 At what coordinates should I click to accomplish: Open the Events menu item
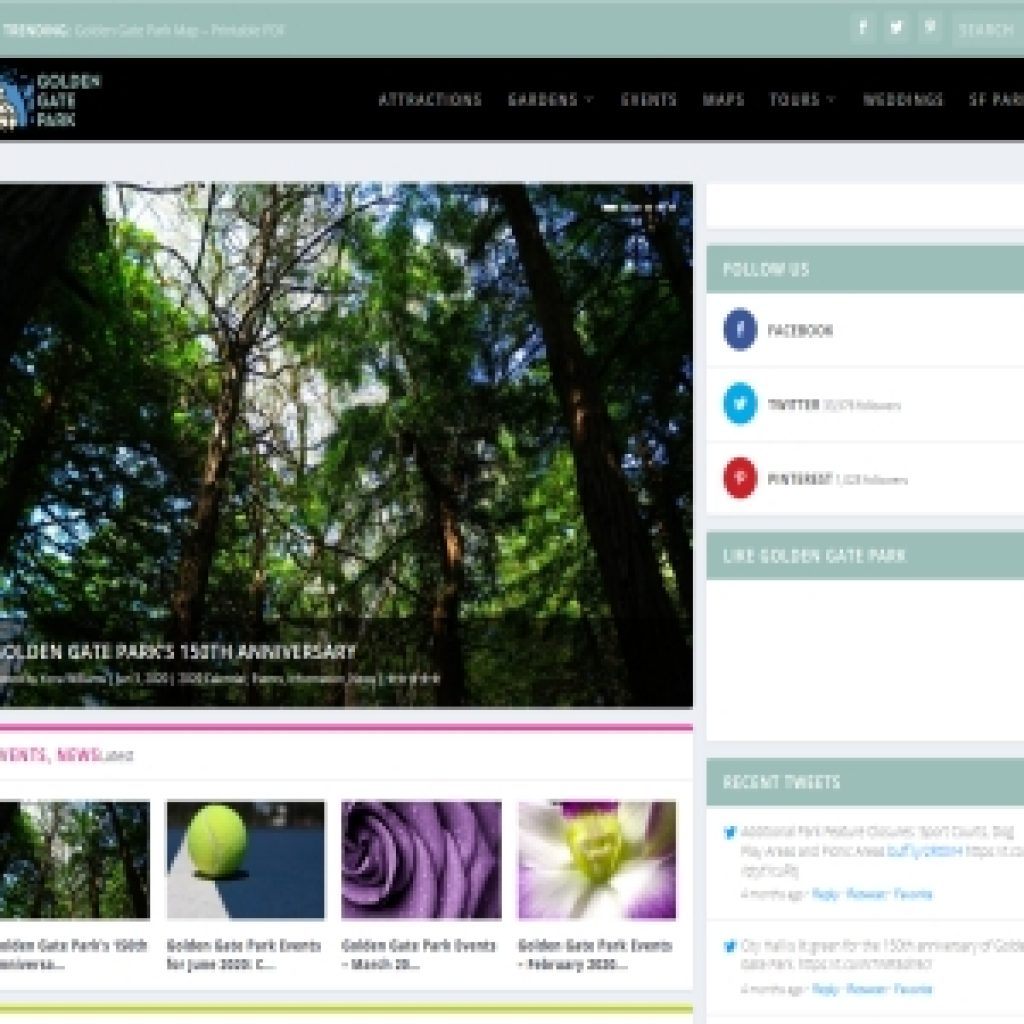tap(648, 99)
